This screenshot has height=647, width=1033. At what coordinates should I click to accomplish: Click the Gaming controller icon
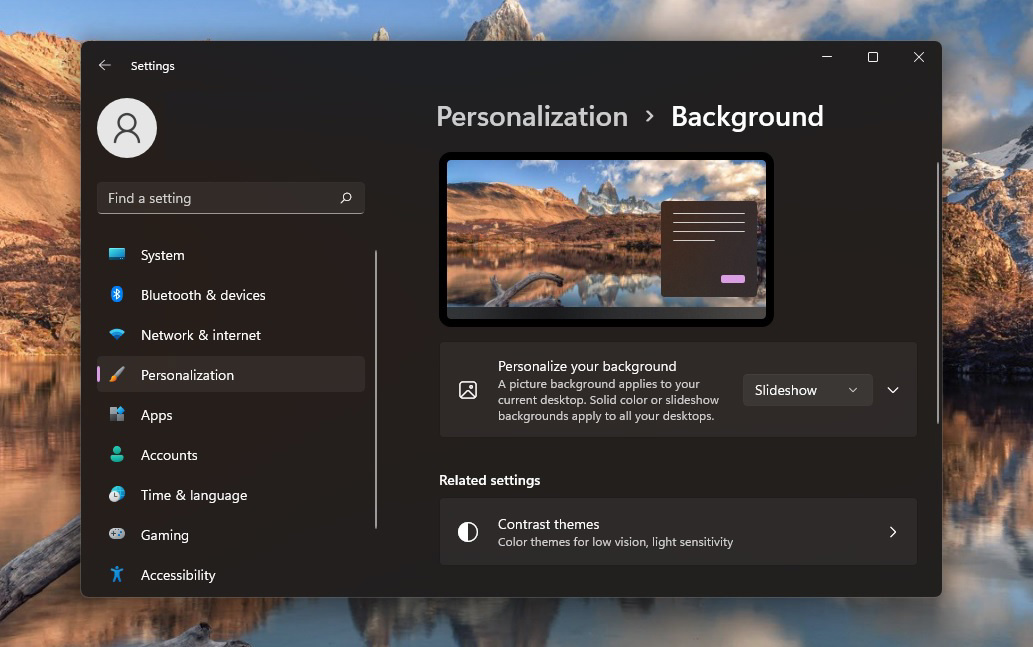coord(117,535)
